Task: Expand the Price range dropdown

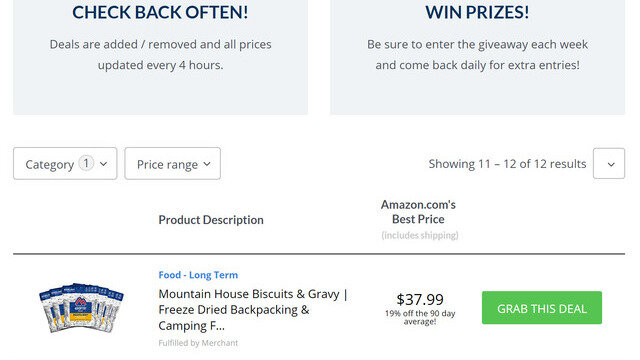Action: 172,164
